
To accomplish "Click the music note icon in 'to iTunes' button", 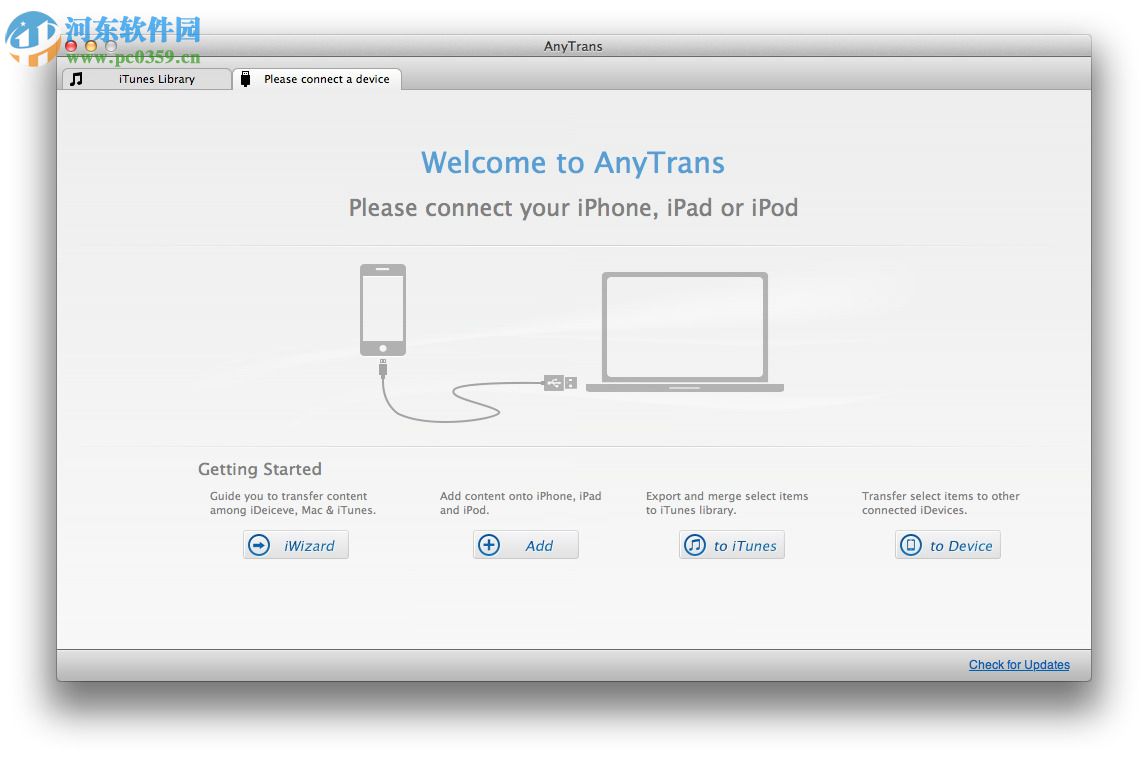I will (694, 545).
